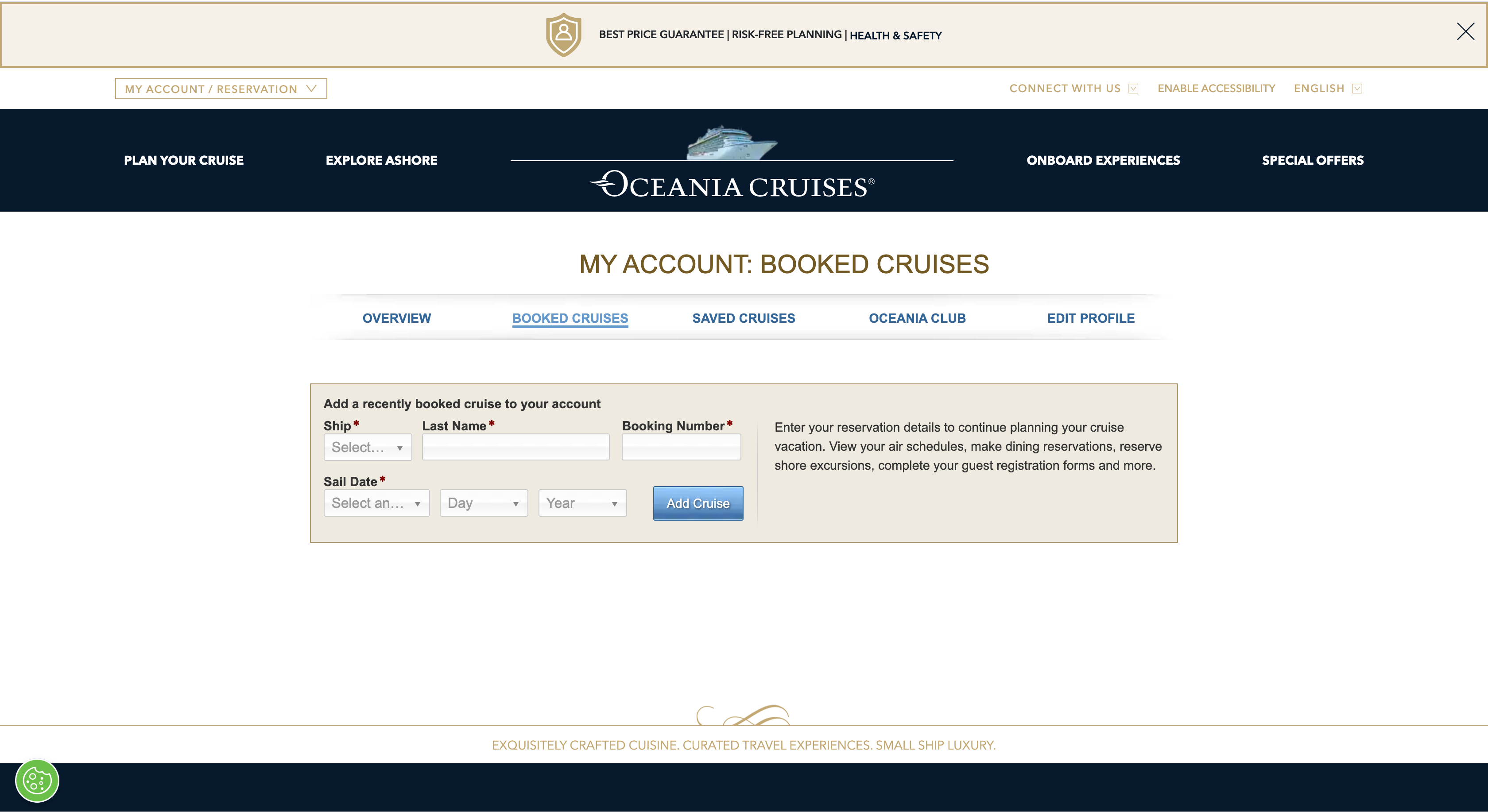The image size is (1488, 812).
Task: Open the Sail Date month dropdown
Action: [x=376, y=503]
